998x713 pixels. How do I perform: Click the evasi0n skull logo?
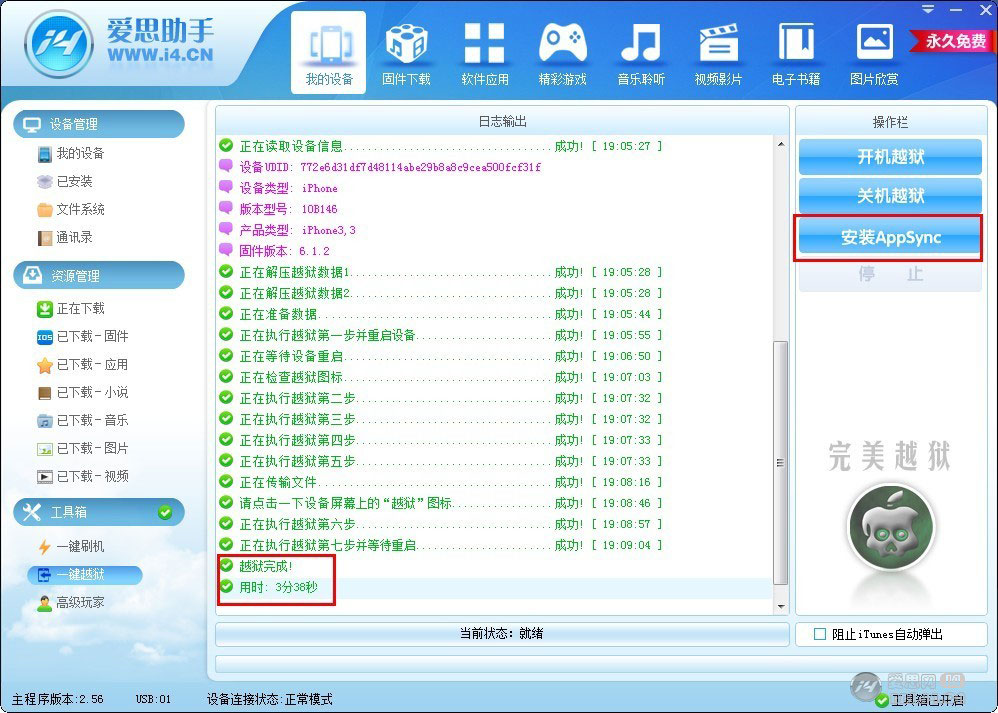(x=891, y=527)
